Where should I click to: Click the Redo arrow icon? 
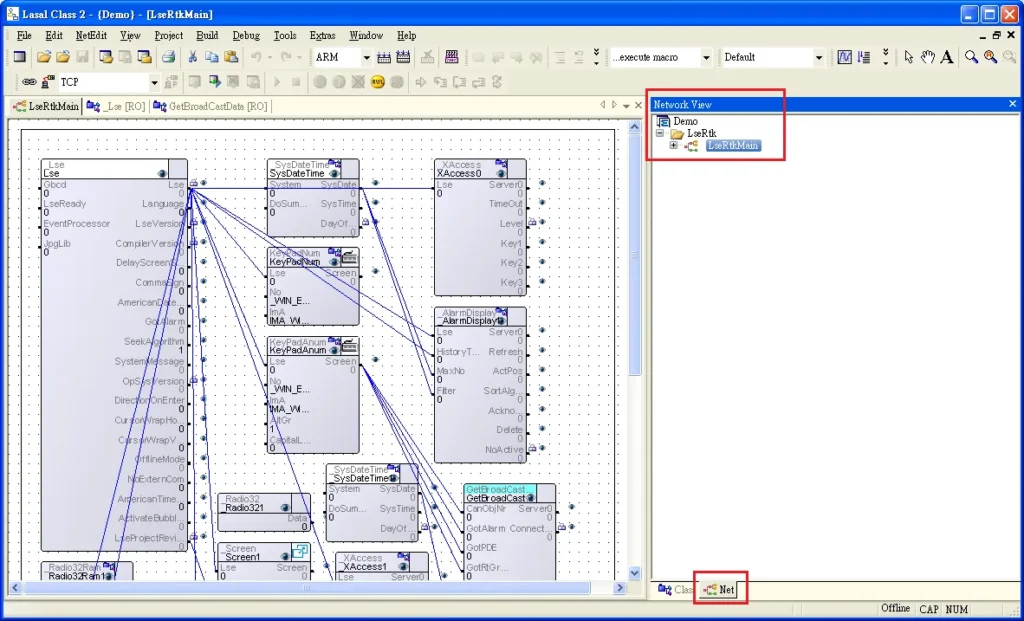point(286,57)
